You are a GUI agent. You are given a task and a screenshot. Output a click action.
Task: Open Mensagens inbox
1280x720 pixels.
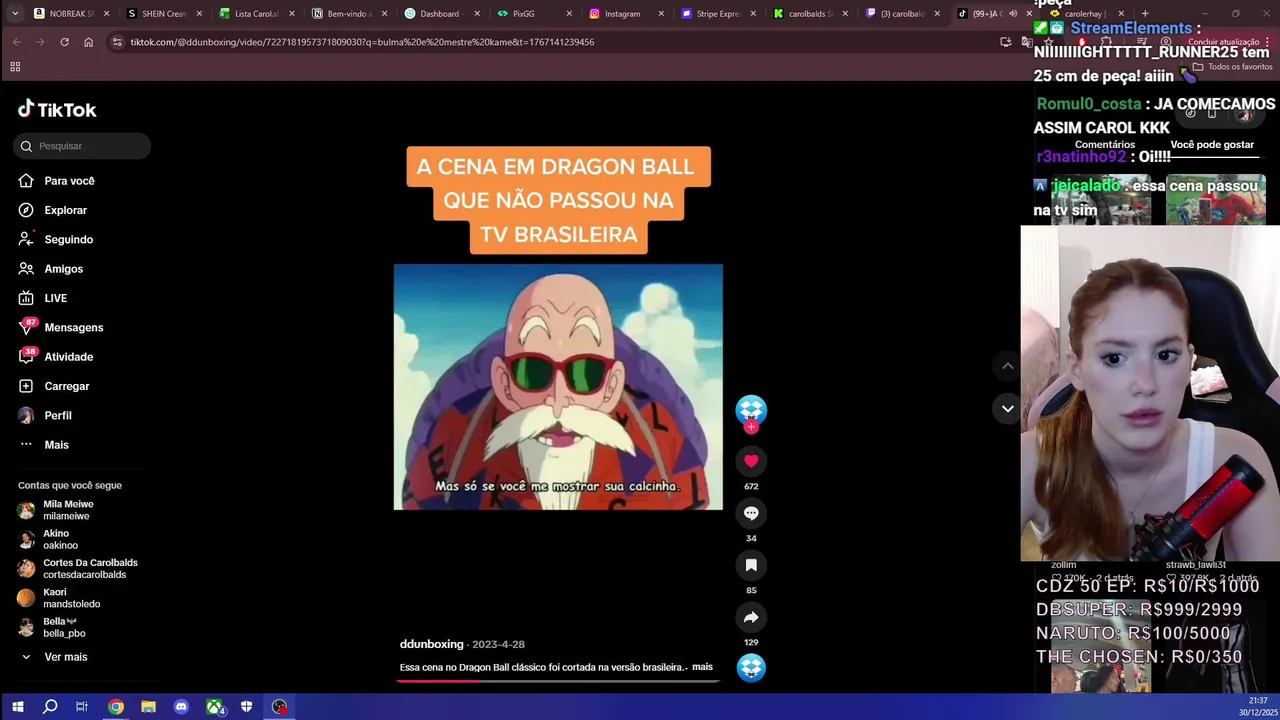[x=75, y=327]
